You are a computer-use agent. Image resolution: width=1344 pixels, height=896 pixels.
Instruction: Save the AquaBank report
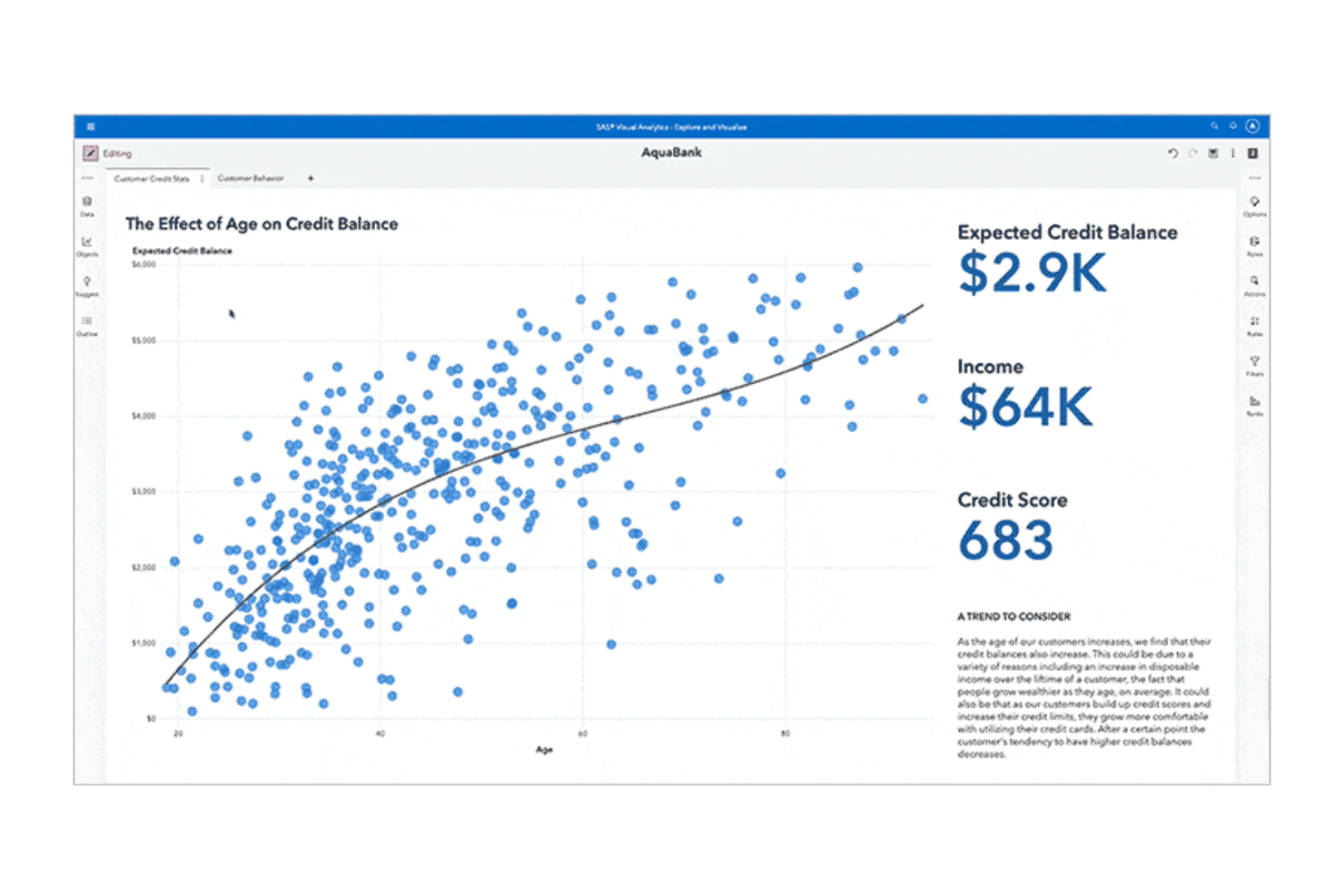tap(1213, 153)
